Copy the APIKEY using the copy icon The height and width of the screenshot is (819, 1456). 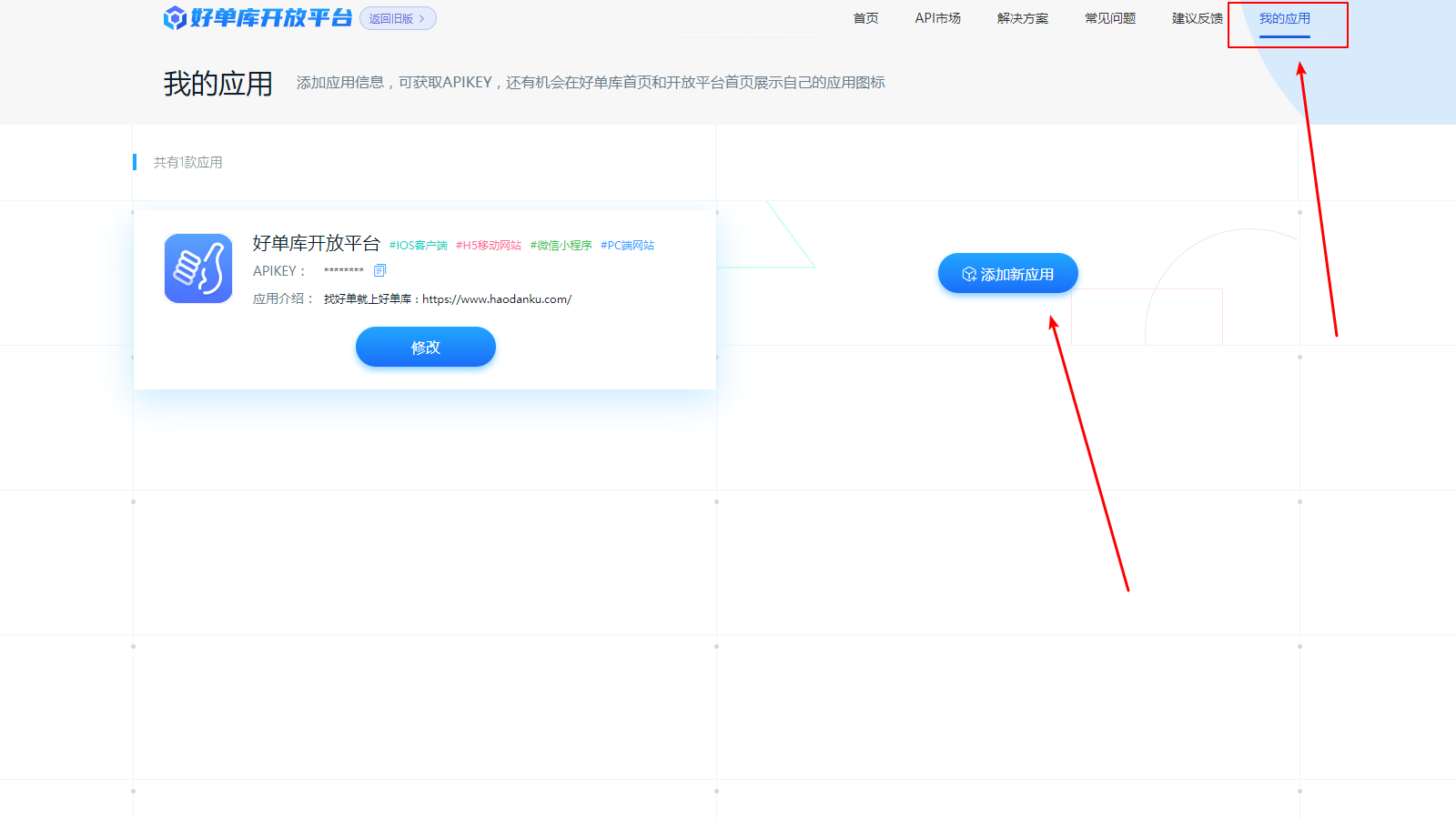tap(379, 269)
